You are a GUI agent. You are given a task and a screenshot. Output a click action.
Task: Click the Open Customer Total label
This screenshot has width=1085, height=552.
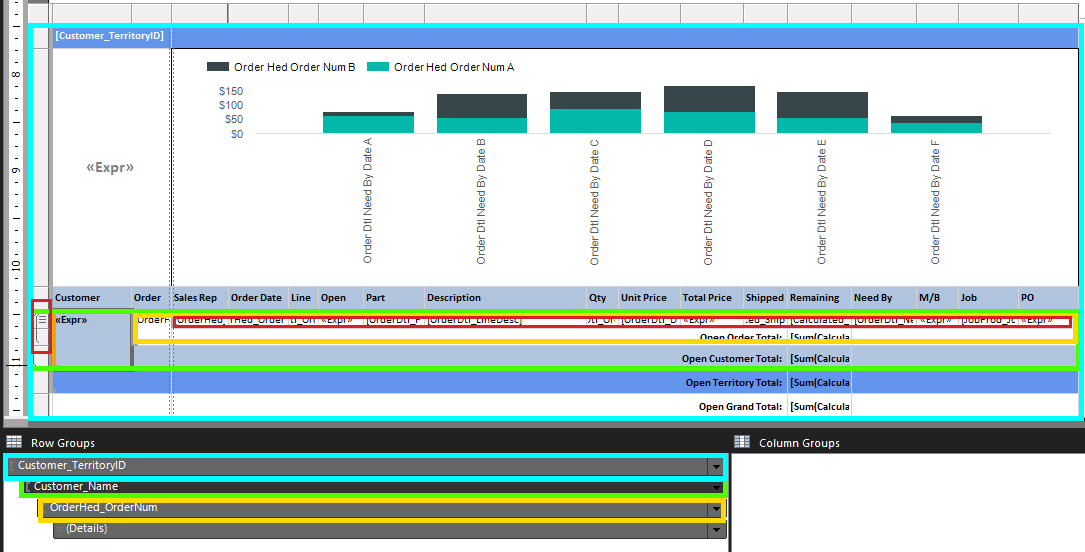tap(732, 358)
